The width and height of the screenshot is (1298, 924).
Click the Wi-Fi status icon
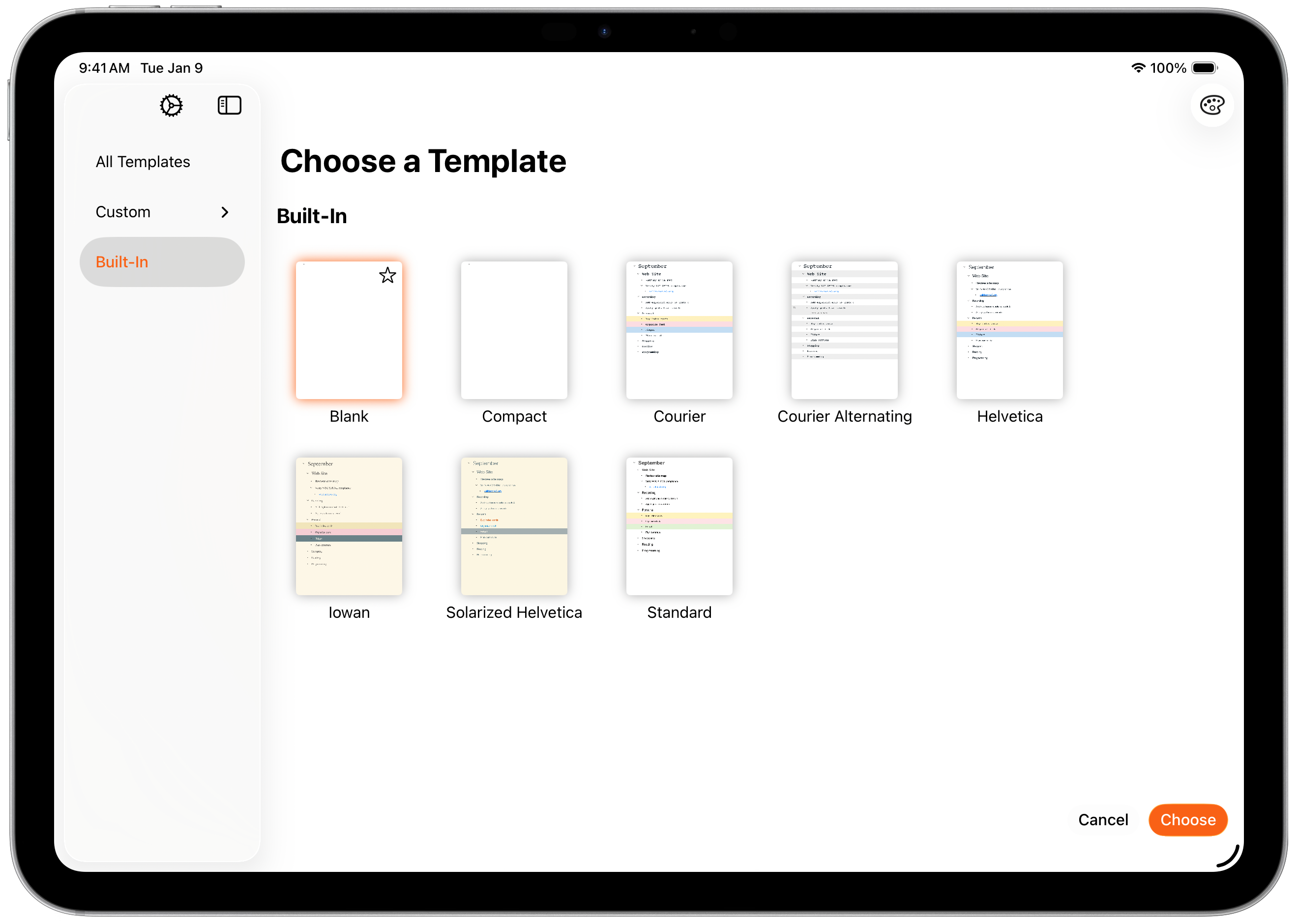point(1138,68)
